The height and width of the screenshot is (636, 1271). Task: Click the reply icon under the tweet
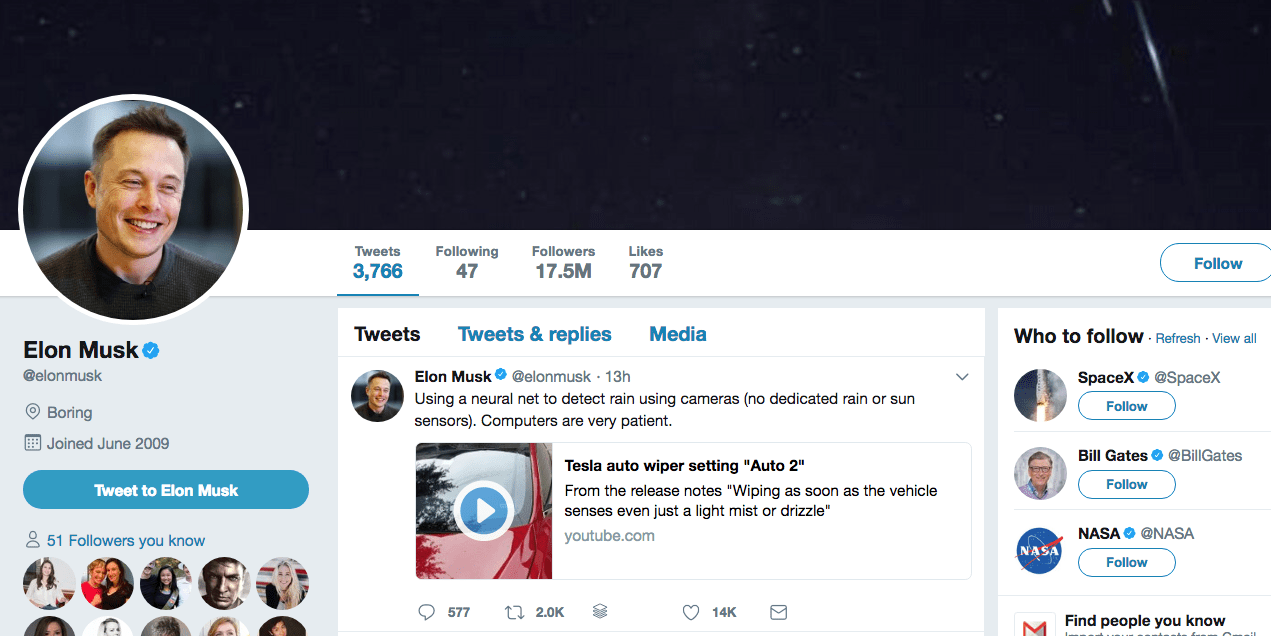[427, 612]
